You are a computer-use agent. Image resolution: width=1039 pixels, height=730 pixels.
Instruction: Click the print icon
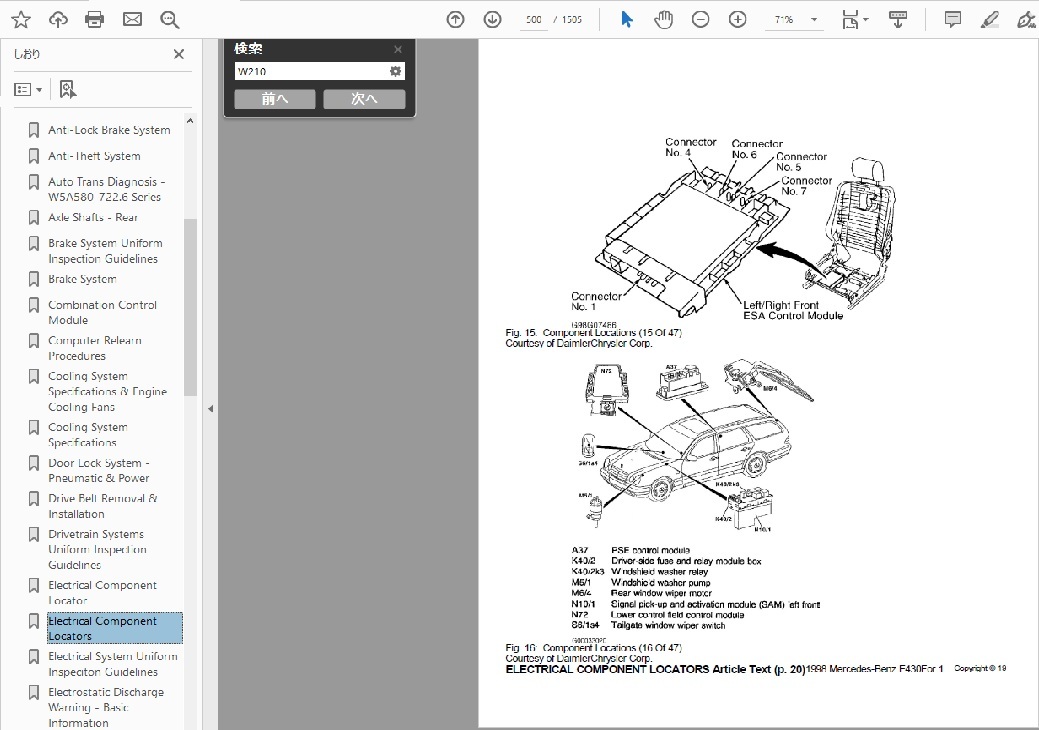95,20
